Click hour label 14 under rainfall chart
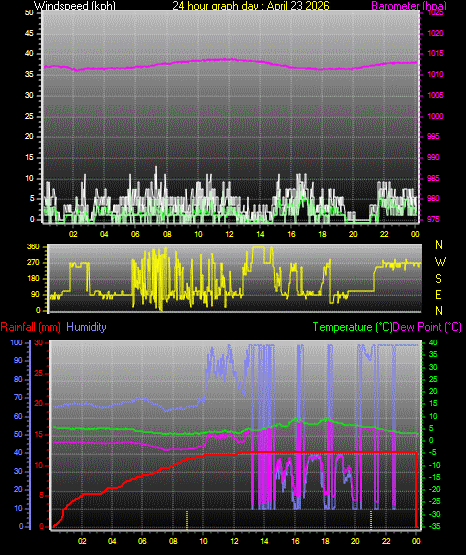The height and width of the screenshot is (555, 466). tap(264, 541)
